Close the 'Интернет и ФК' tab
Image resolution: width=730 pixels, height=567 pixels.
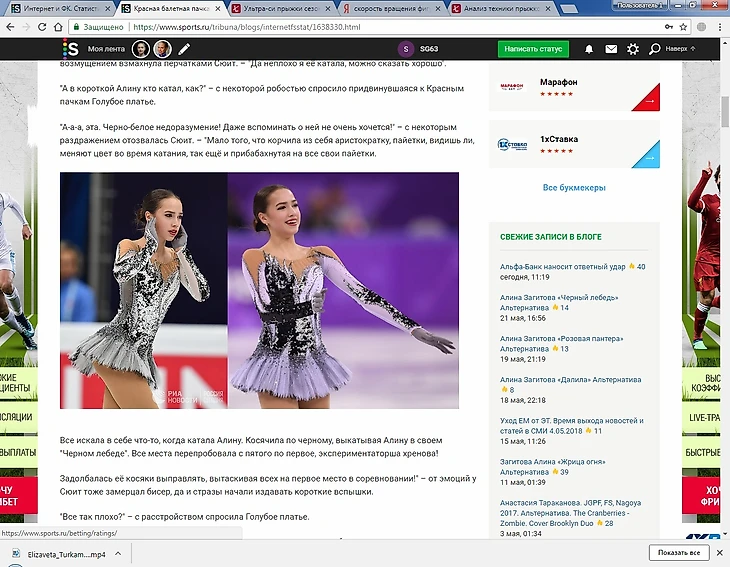click(x=108, y=8)
